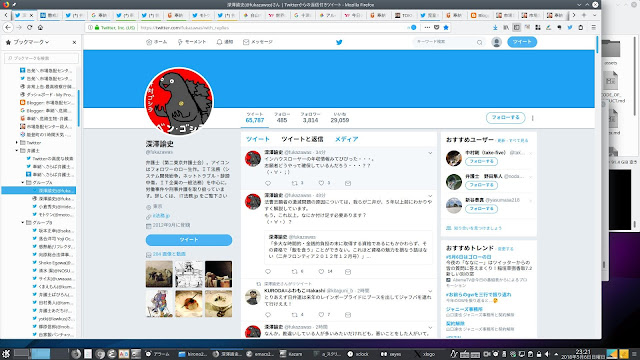This screenshot has height=360, width=640.
Task: Toggle the sidebar icon in Firefox toolbar
Action: coord(516,27)
